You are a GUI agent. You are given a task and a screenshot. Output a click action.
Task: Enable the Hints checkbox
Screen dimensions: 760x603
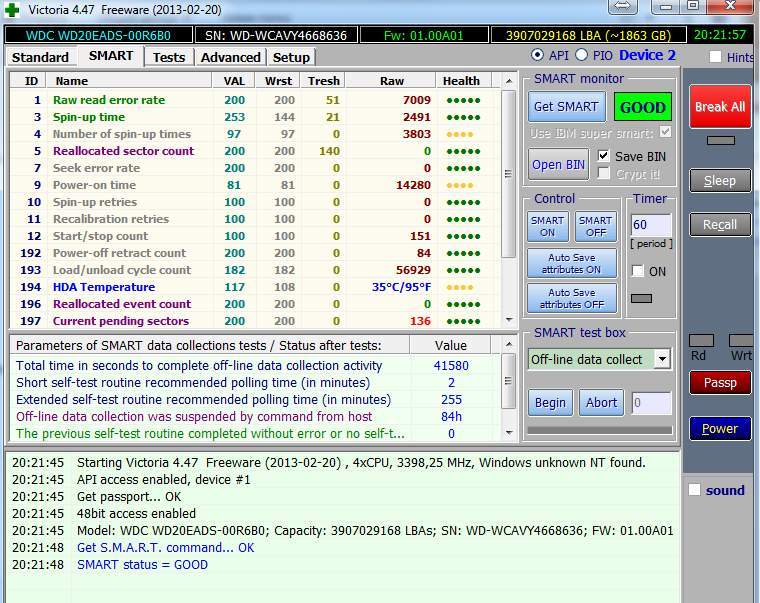click(715, 57)
